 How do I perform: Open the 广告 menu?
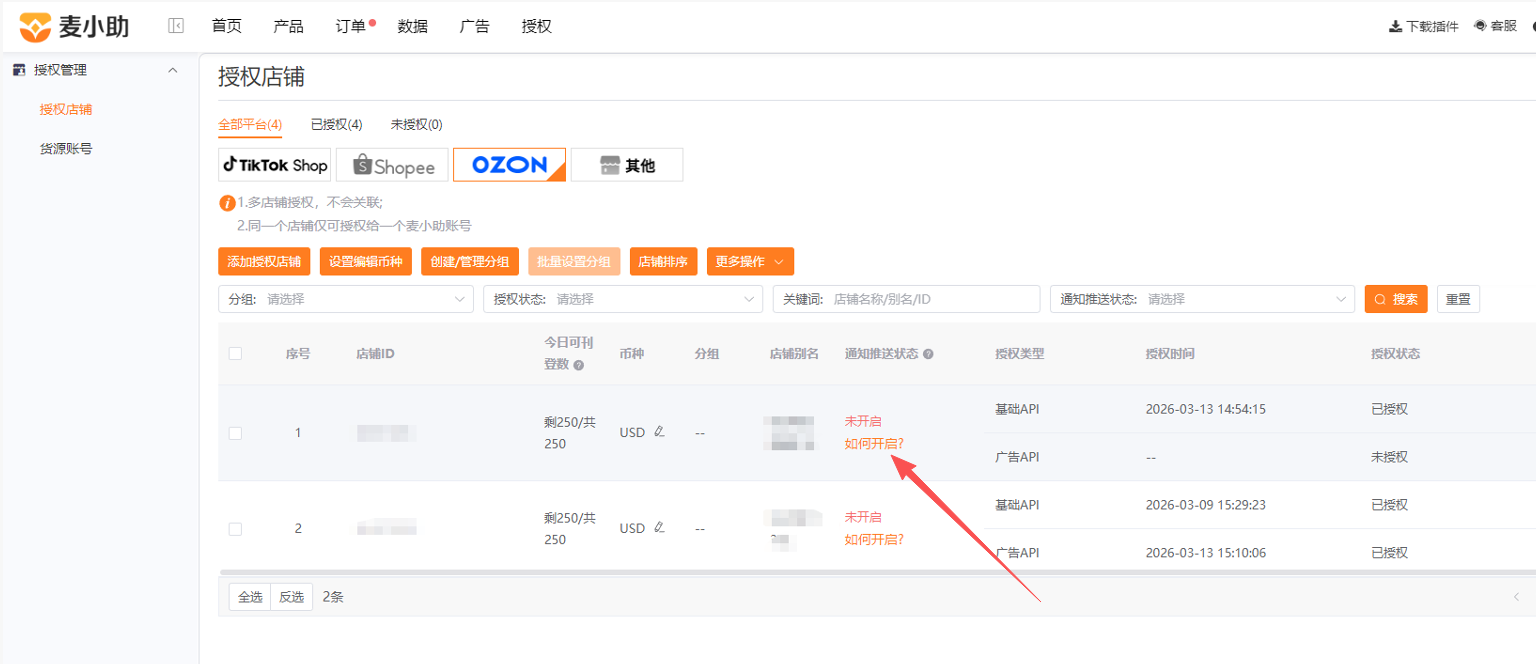475,27
